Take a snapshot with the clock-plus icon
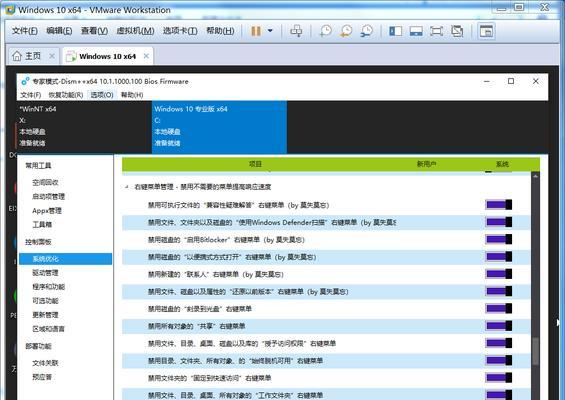Image resolution: width=565 pixels, height=400 pixels. point(326,31)
